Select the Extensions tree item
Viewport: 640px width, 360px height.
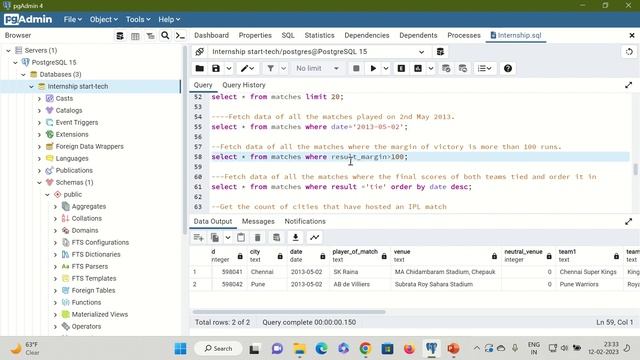(72, 134)
